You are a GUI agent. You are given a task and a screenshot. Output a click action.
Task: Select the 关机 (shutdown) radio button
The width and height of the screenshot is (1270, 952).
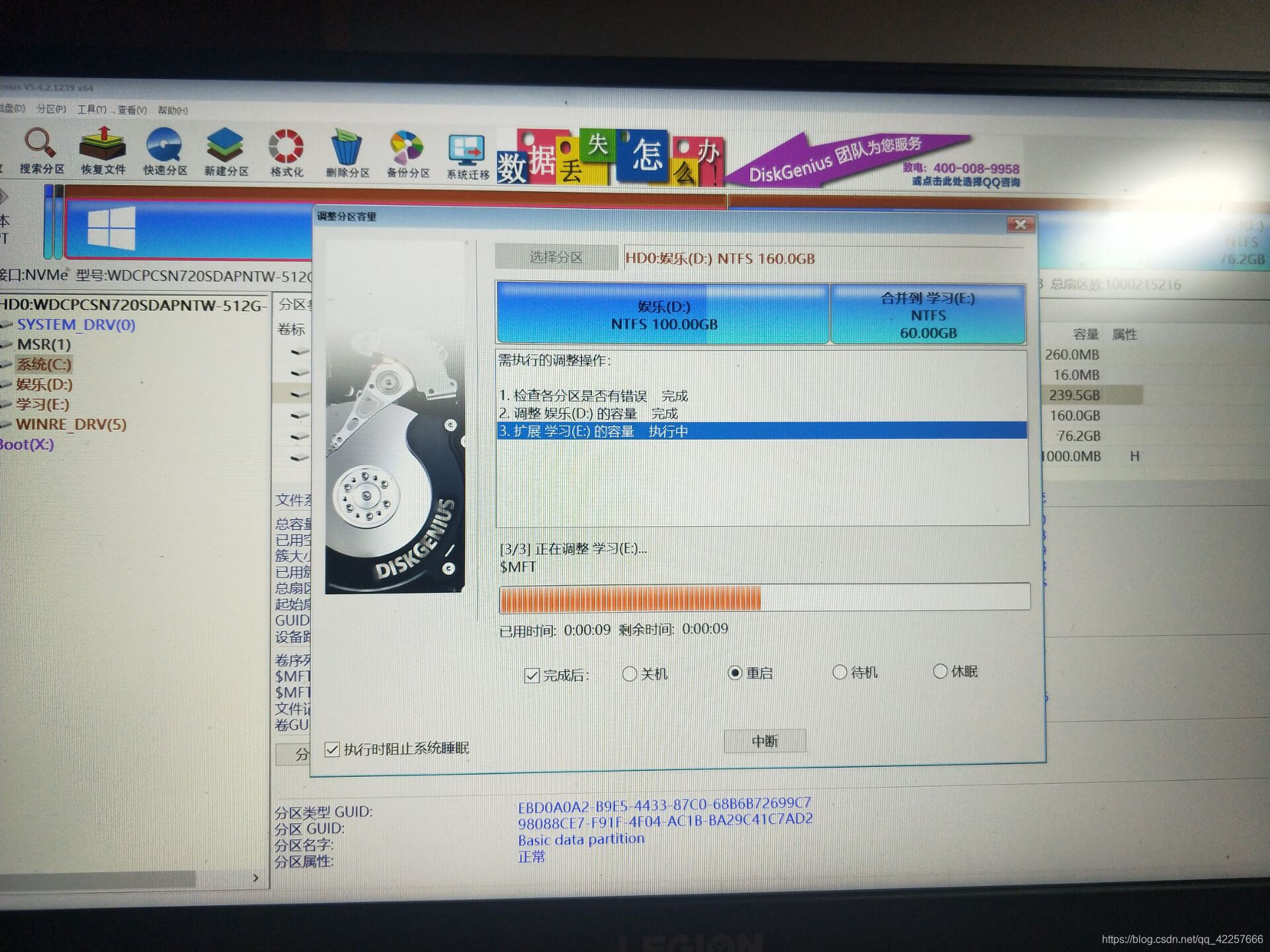(x=630, y=674)
